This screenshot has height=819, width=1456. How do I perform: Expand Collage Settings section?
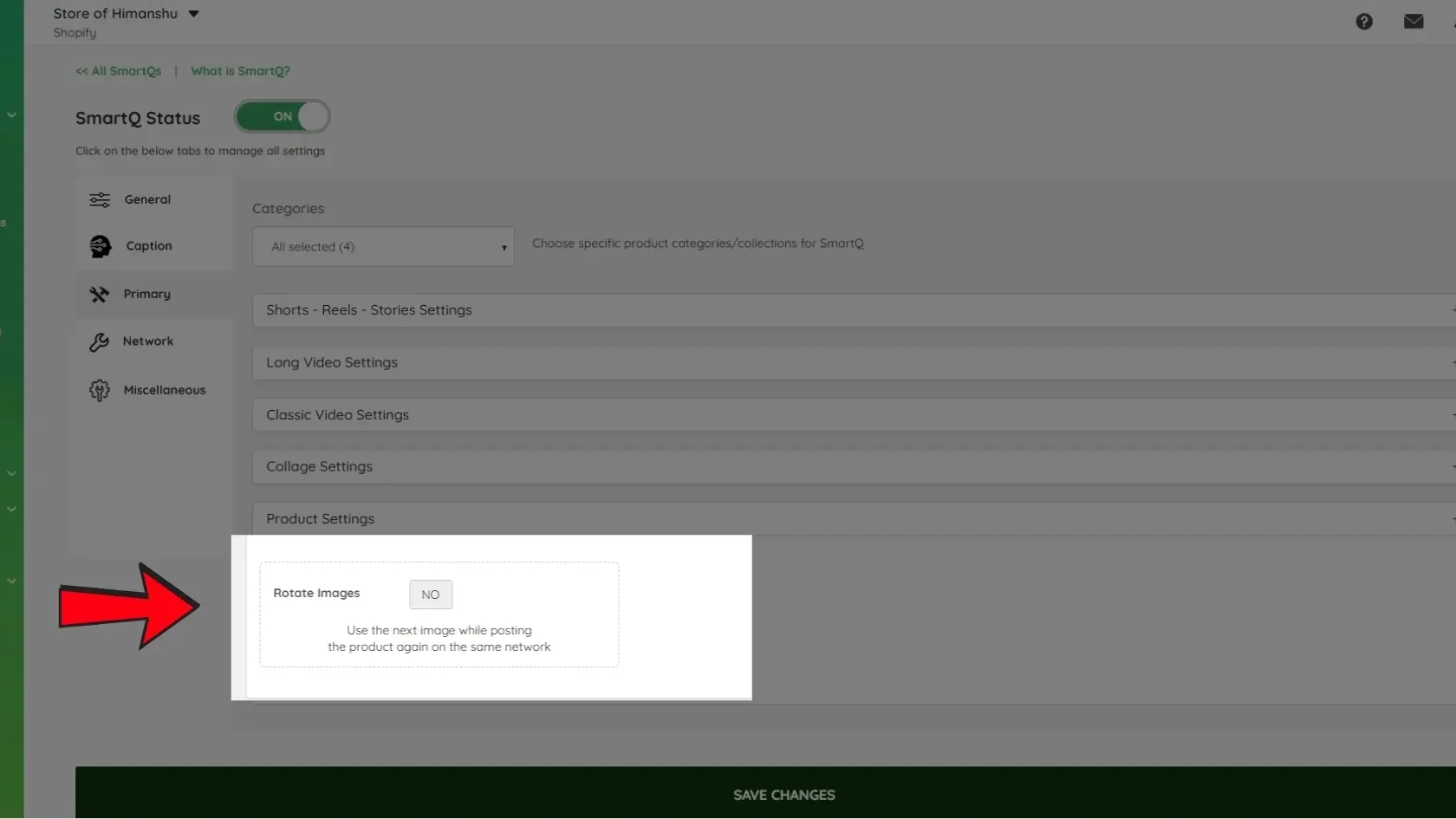(x=854, y=466)
